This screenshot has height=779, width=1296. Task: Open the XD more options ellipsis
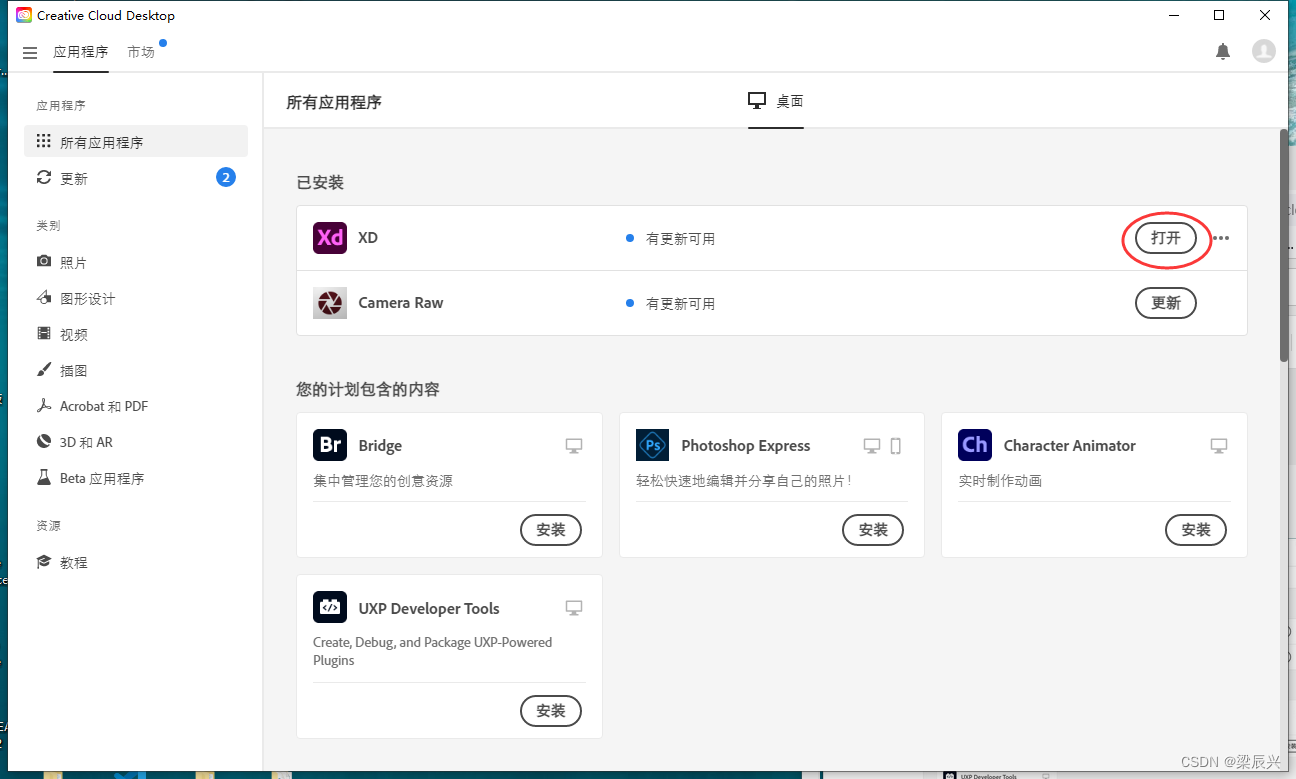click(1221, 238)
